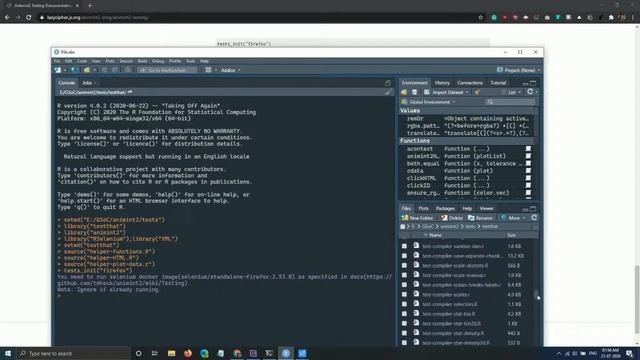Click the Files pane vertical scrollbar thumb
640x360 pixels.
536,295
